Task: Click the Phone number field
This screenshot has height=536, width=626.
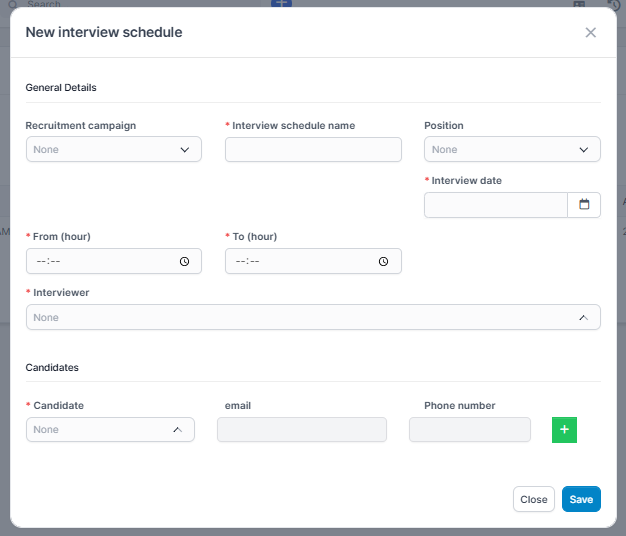Action: pyautogui.click(x=469, y=429)
